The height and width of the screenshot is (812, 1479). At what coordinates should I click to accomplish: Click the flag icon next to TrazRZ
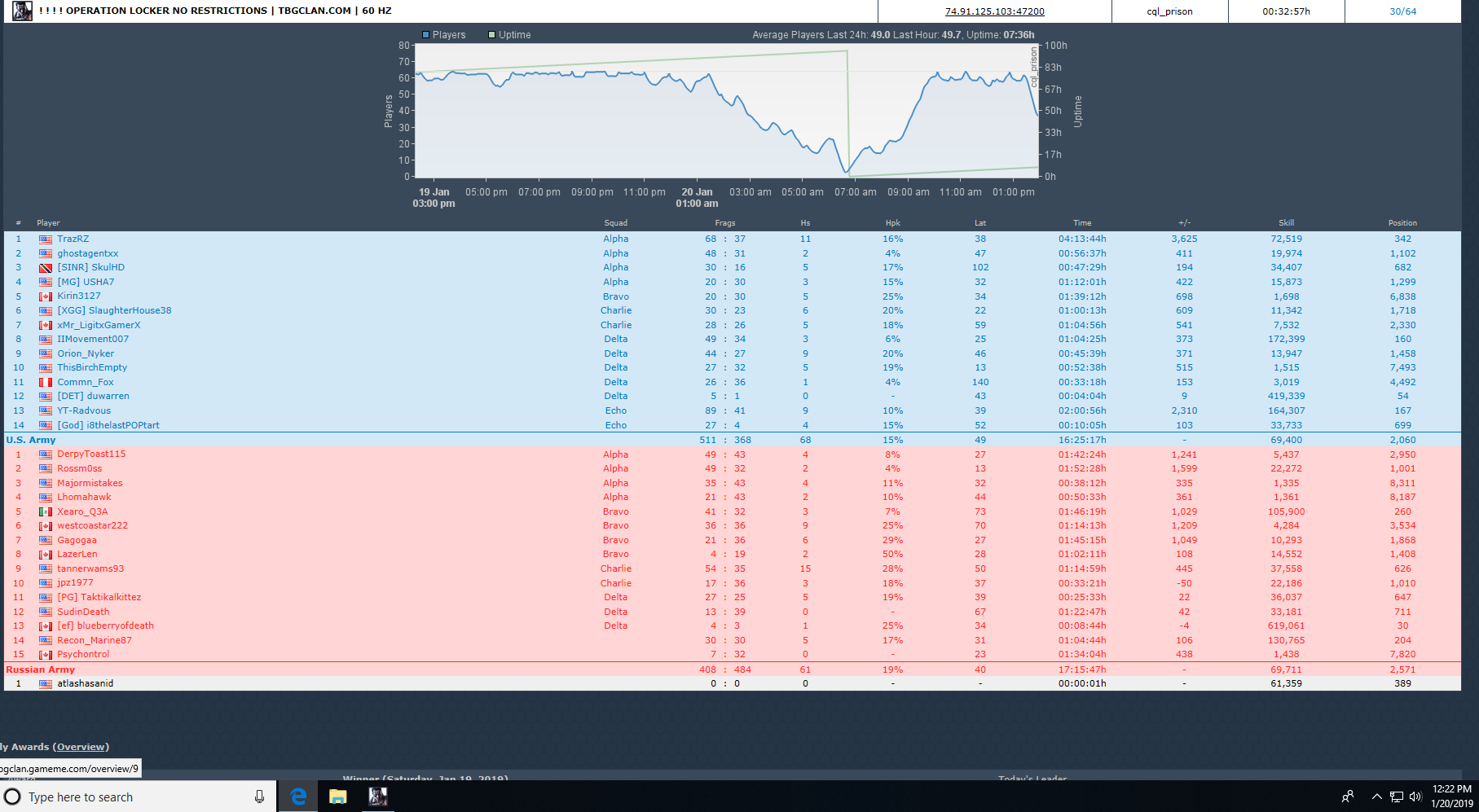pyautogui.click(x=46, y=239)
